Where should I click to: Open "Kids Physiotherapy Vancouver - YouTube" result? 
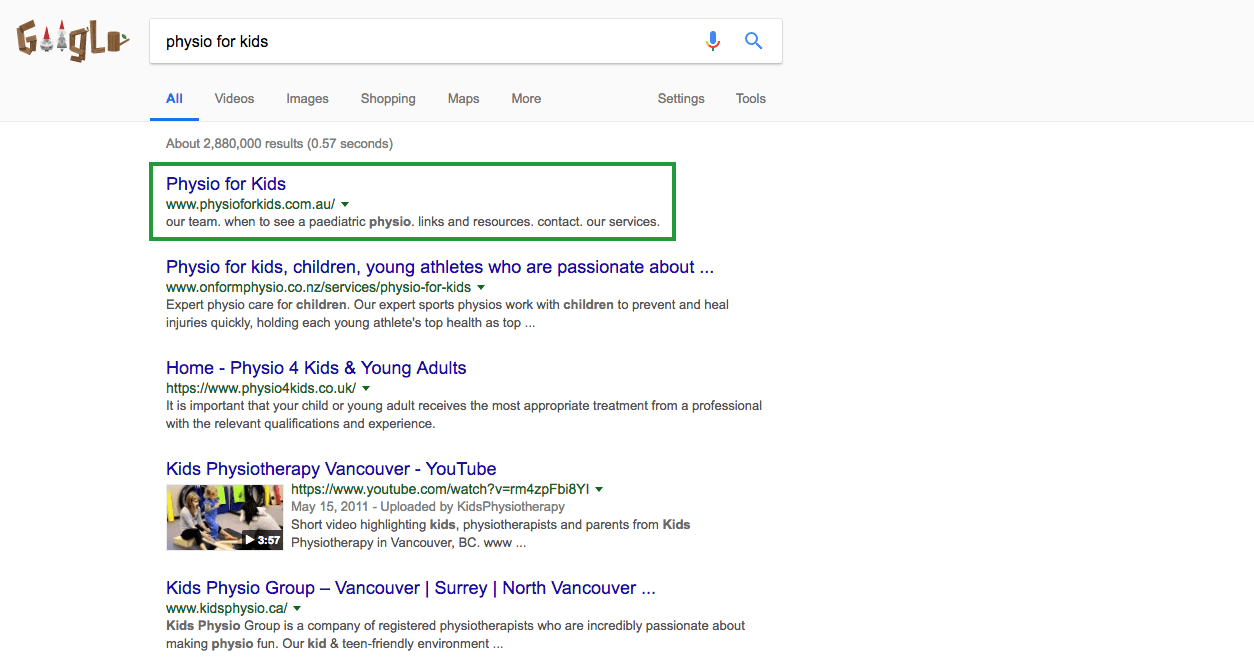pos(331,469)
